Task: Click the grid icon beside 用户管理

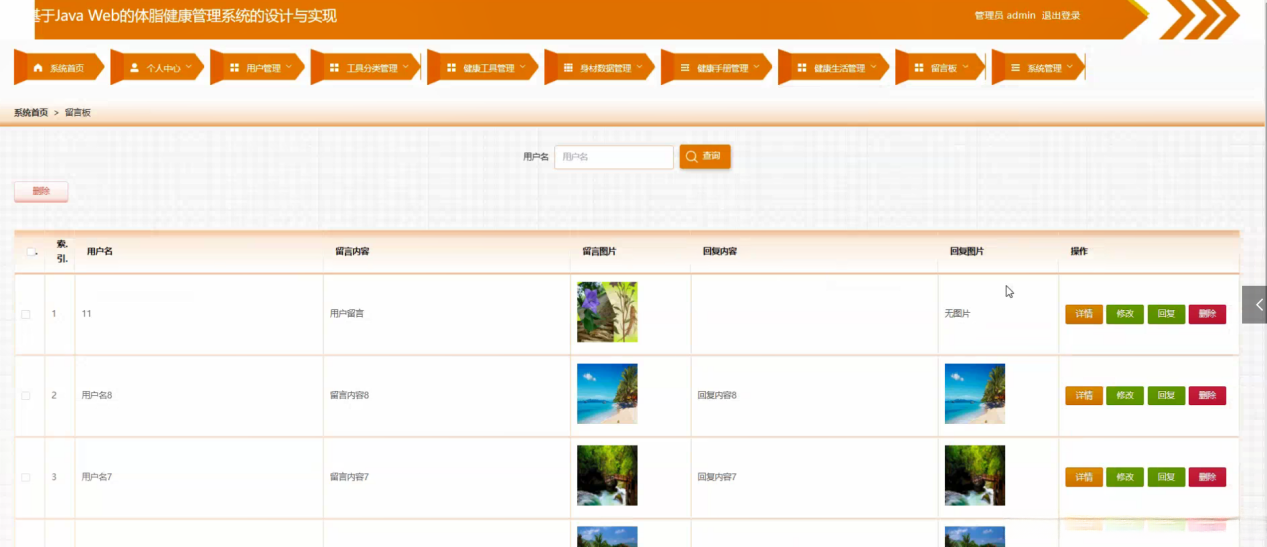Action: click(234, 68)
